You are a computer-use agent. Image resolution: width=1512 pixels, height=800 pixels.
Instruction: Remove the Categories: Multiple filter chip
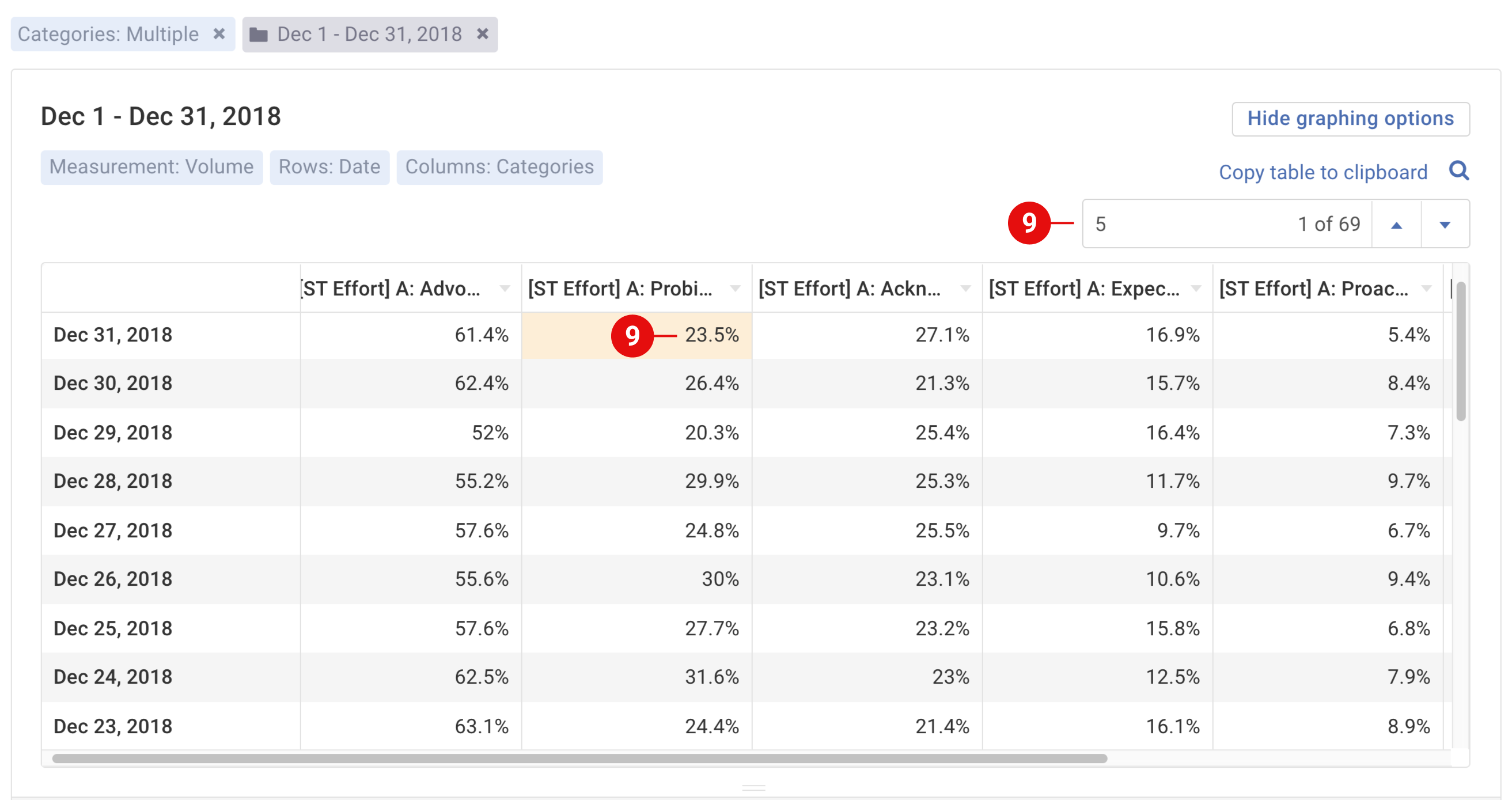pos(219,34)
